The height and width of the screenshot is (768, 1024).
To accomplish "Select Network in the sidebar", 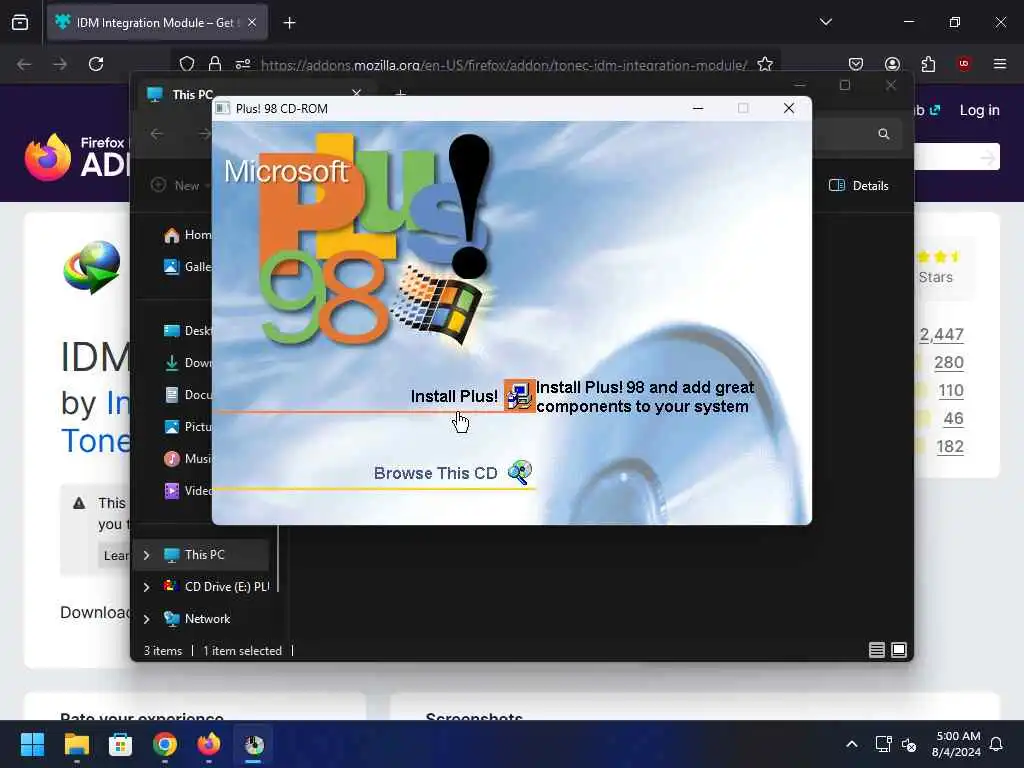I will [x=197, y=618].
